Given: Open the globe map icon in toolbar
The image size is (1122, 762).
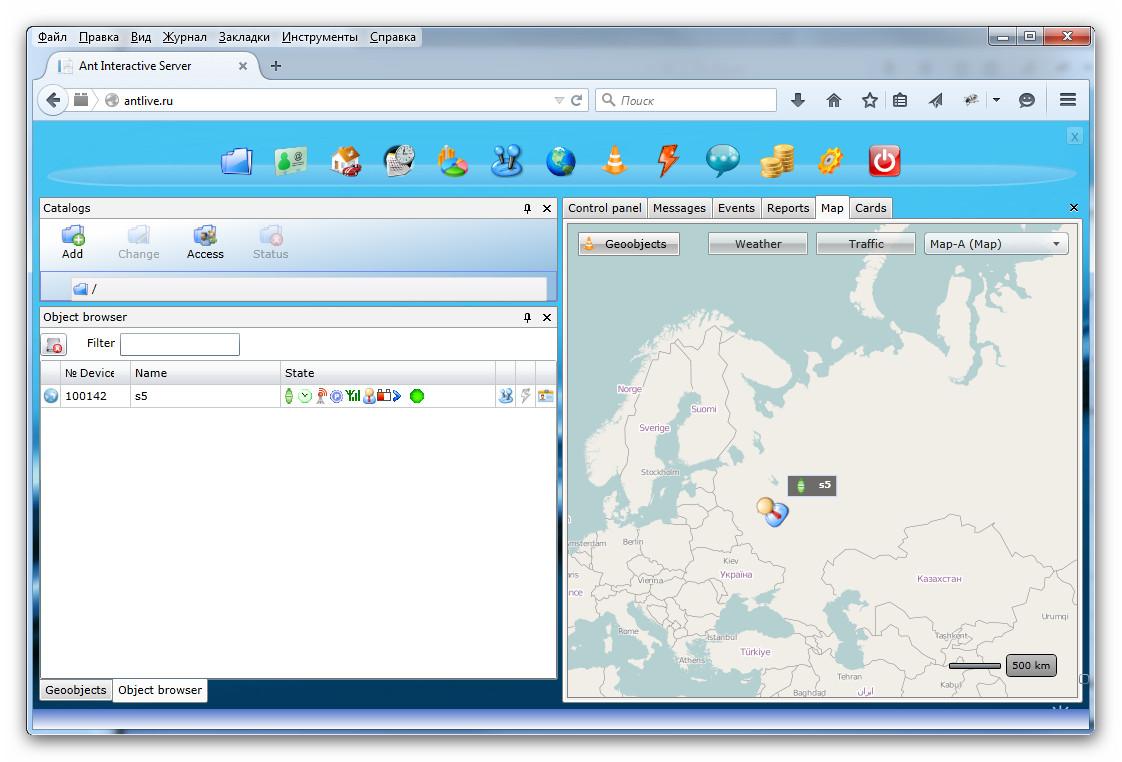Looking at the screenshot, I should [x=561, y=161].
